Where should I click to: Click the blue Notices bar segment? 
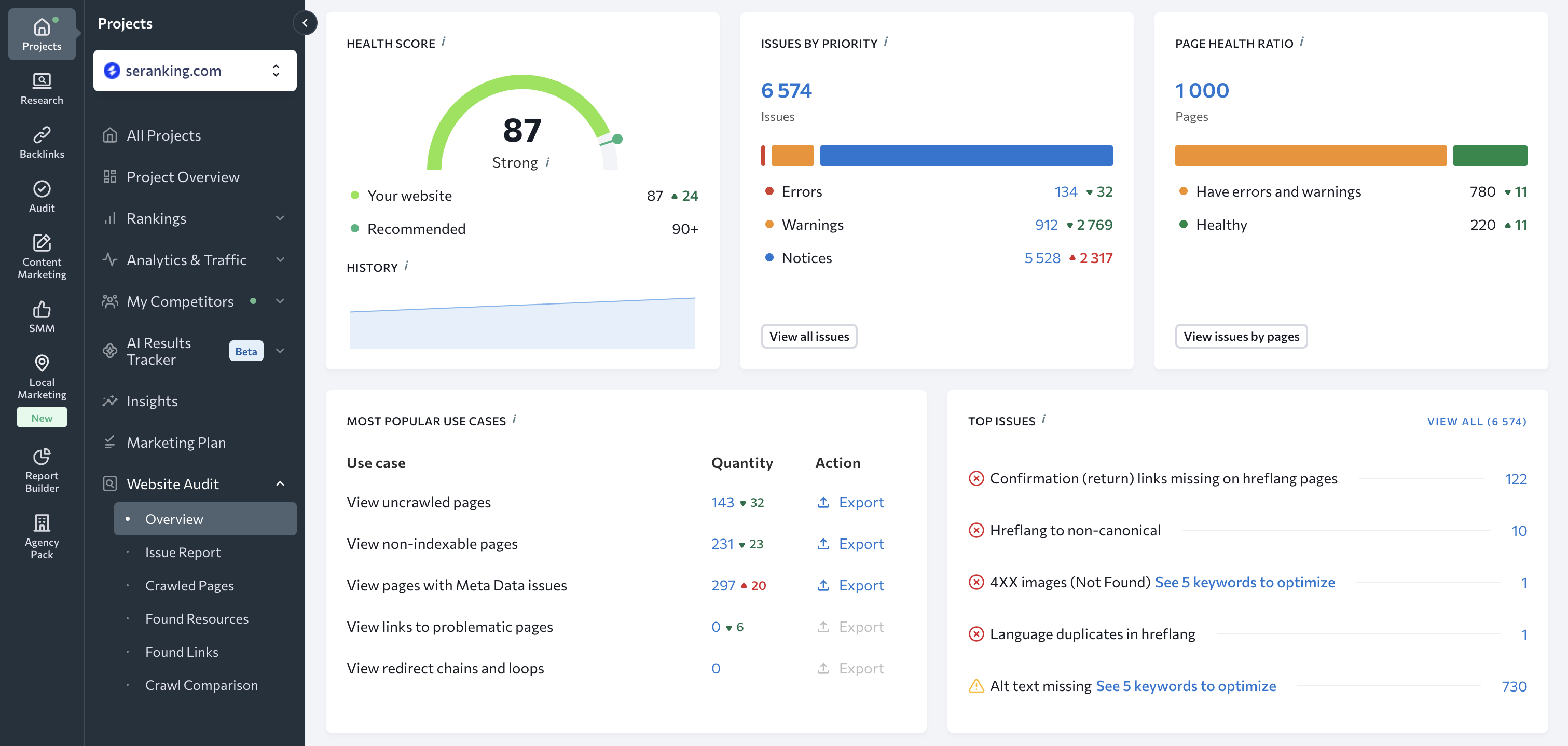click(x=966, y=156)
